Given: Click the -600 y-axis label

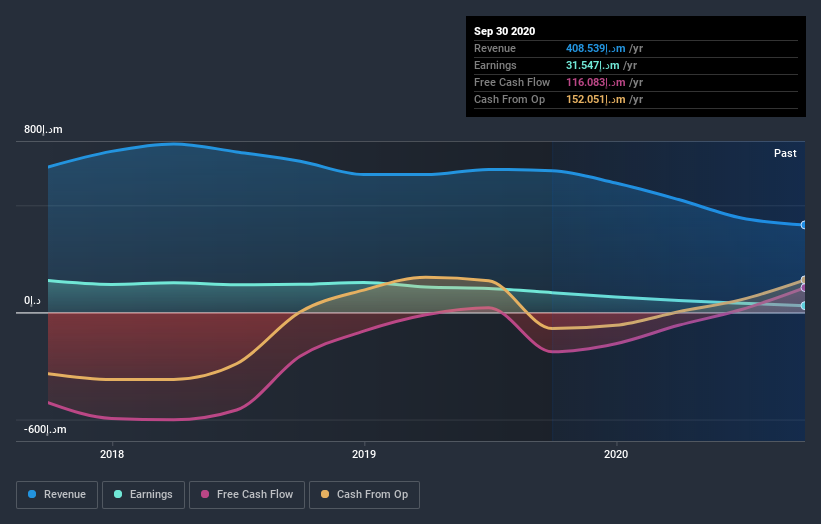Looking at the screenshot, I should point(45,429).
